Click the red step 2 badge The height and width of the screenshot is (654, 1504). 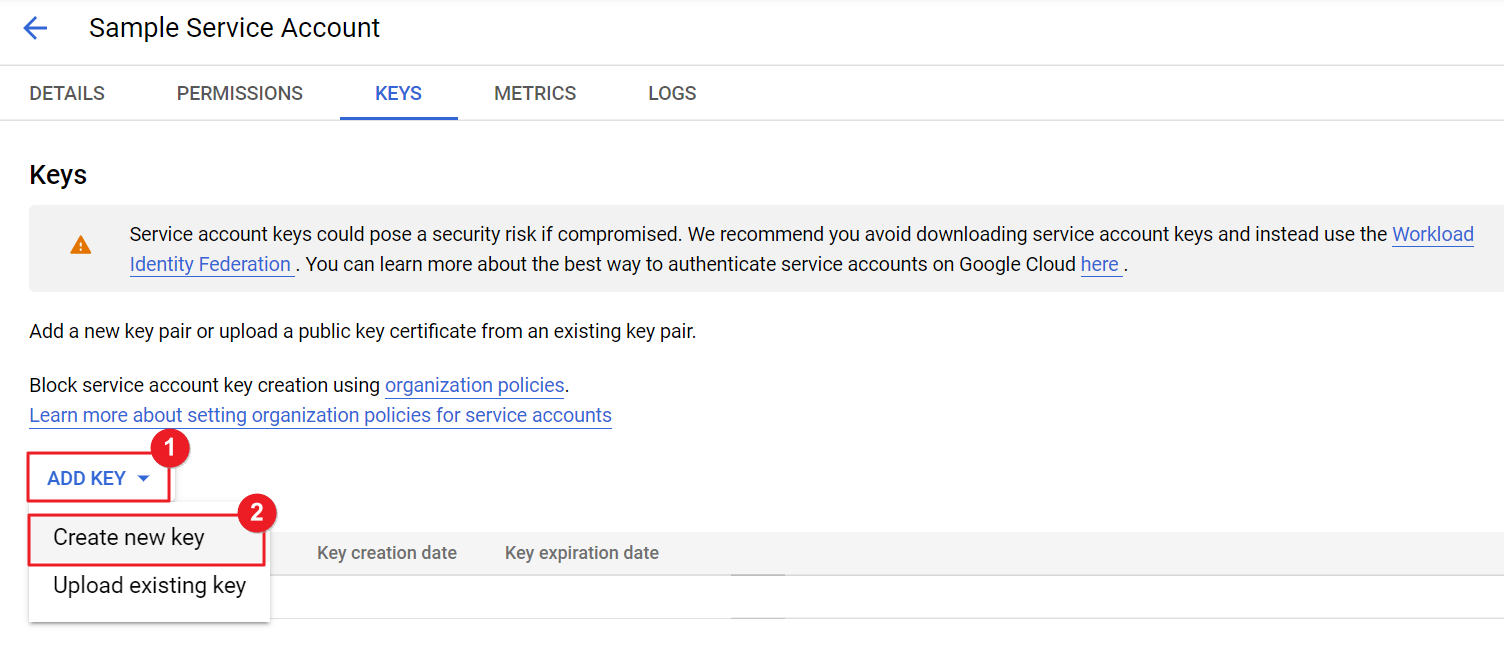tap(257, 513)
